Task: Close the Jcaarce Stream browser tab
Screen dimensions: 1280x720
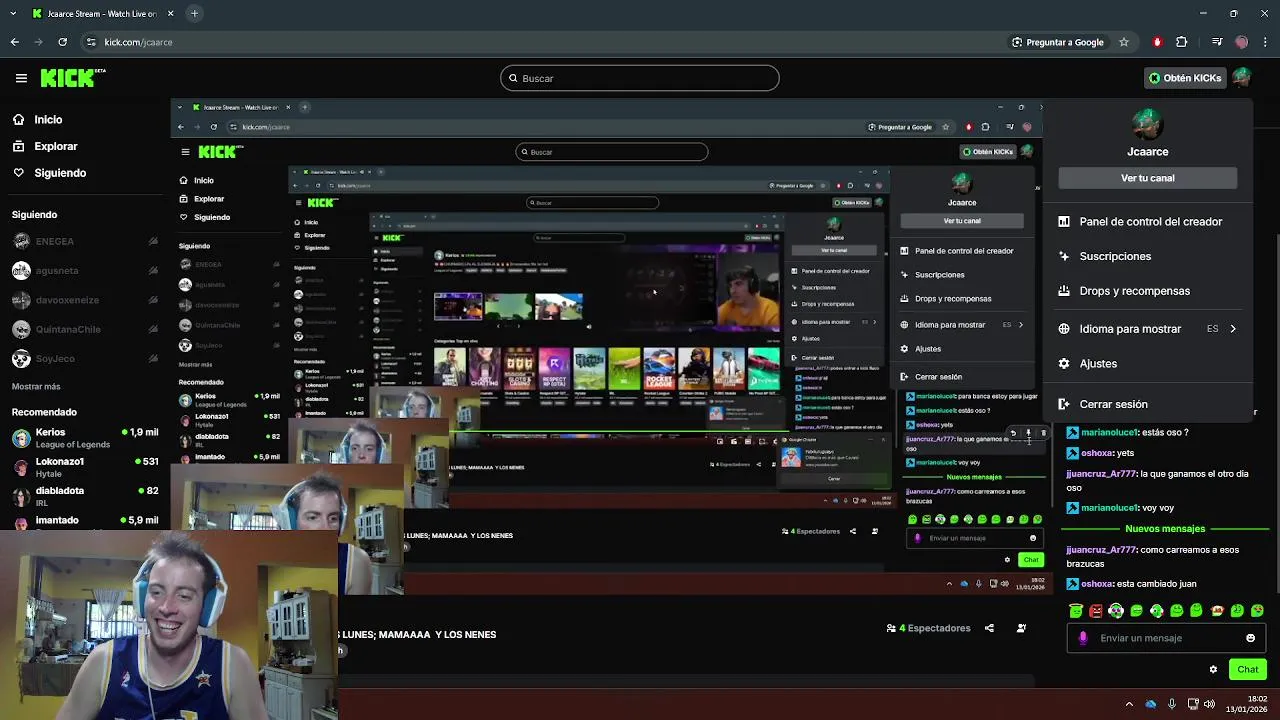Action: click(171, 14)
